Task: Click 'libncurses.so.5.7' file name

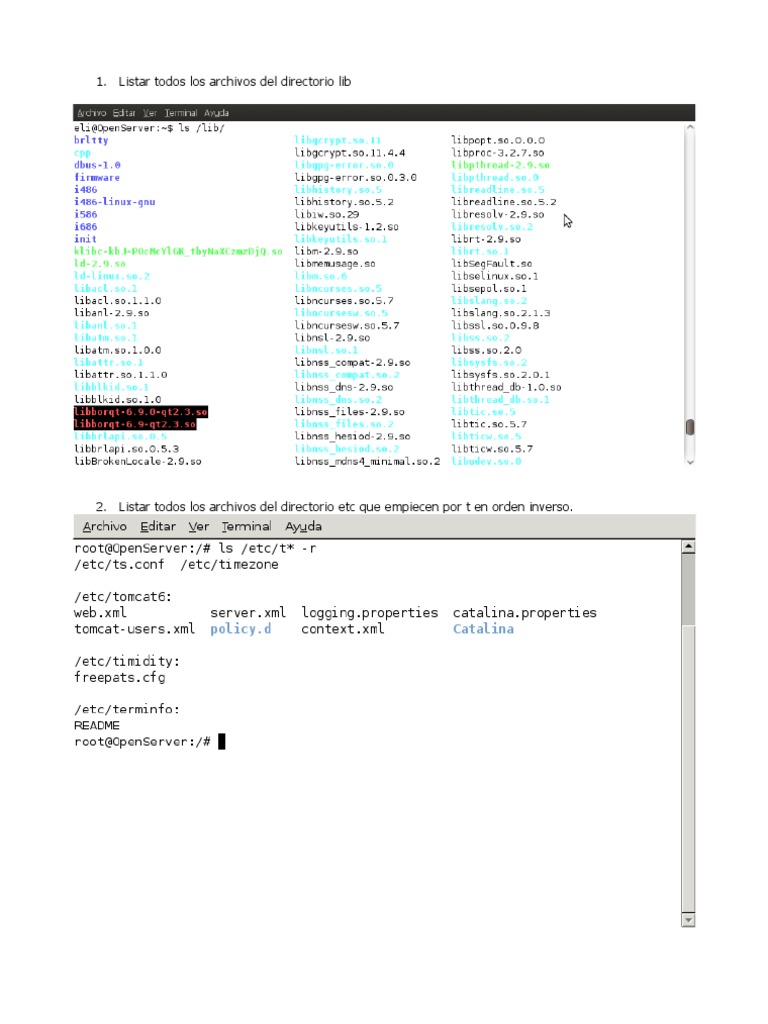Action: pyautogui.click(x=344, y=301)
